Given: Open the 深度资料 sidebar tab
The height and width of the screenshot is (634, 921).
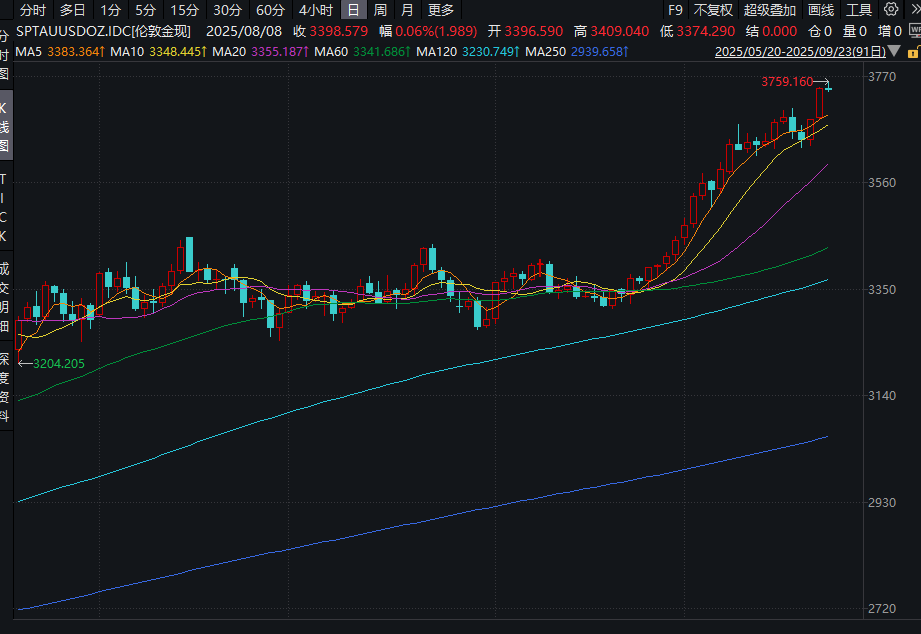Looking at the screenshot, I should (x=4, y=385).
